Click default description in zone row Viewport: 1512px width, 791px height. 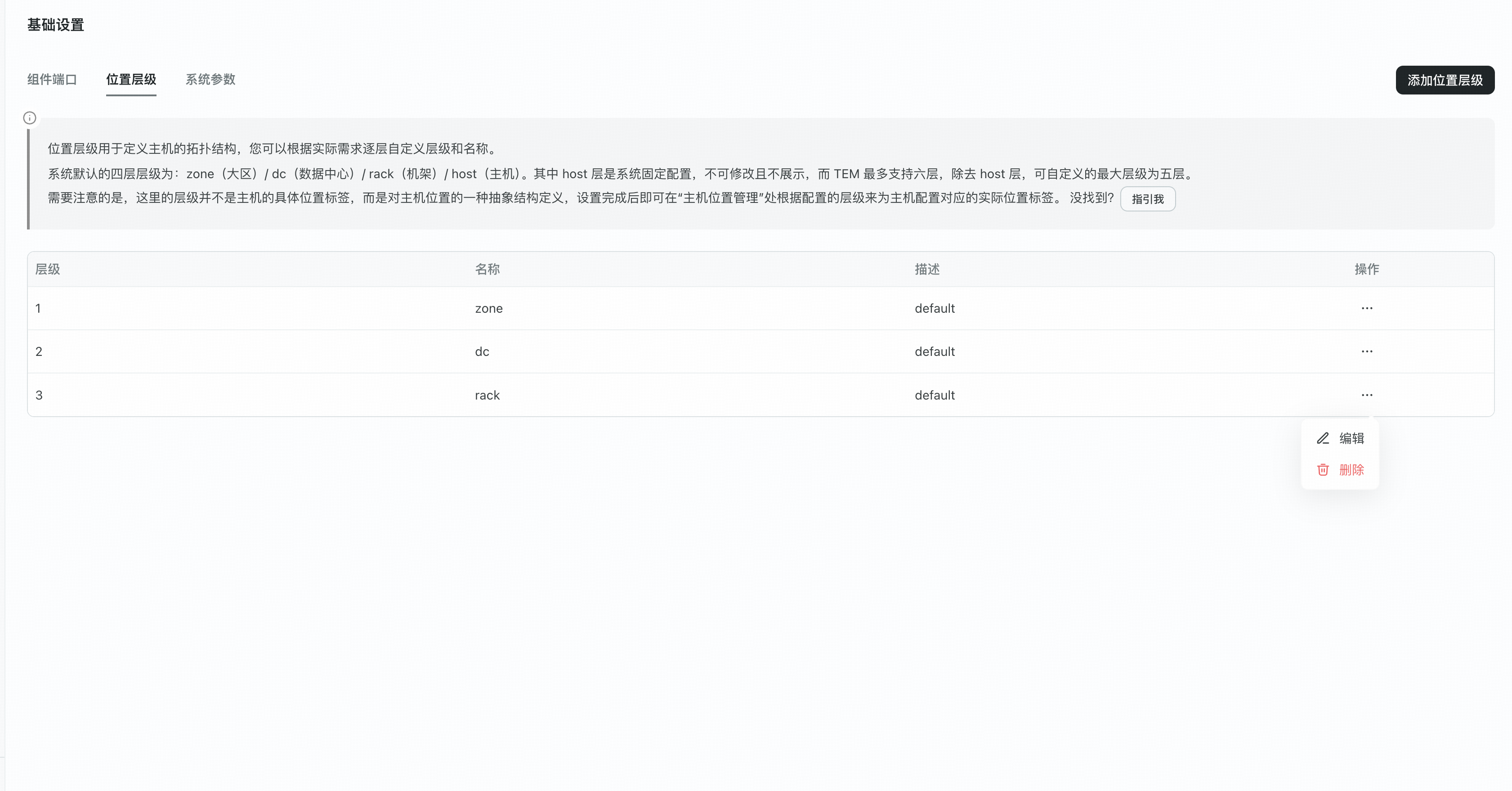click(x=935, y=308)
